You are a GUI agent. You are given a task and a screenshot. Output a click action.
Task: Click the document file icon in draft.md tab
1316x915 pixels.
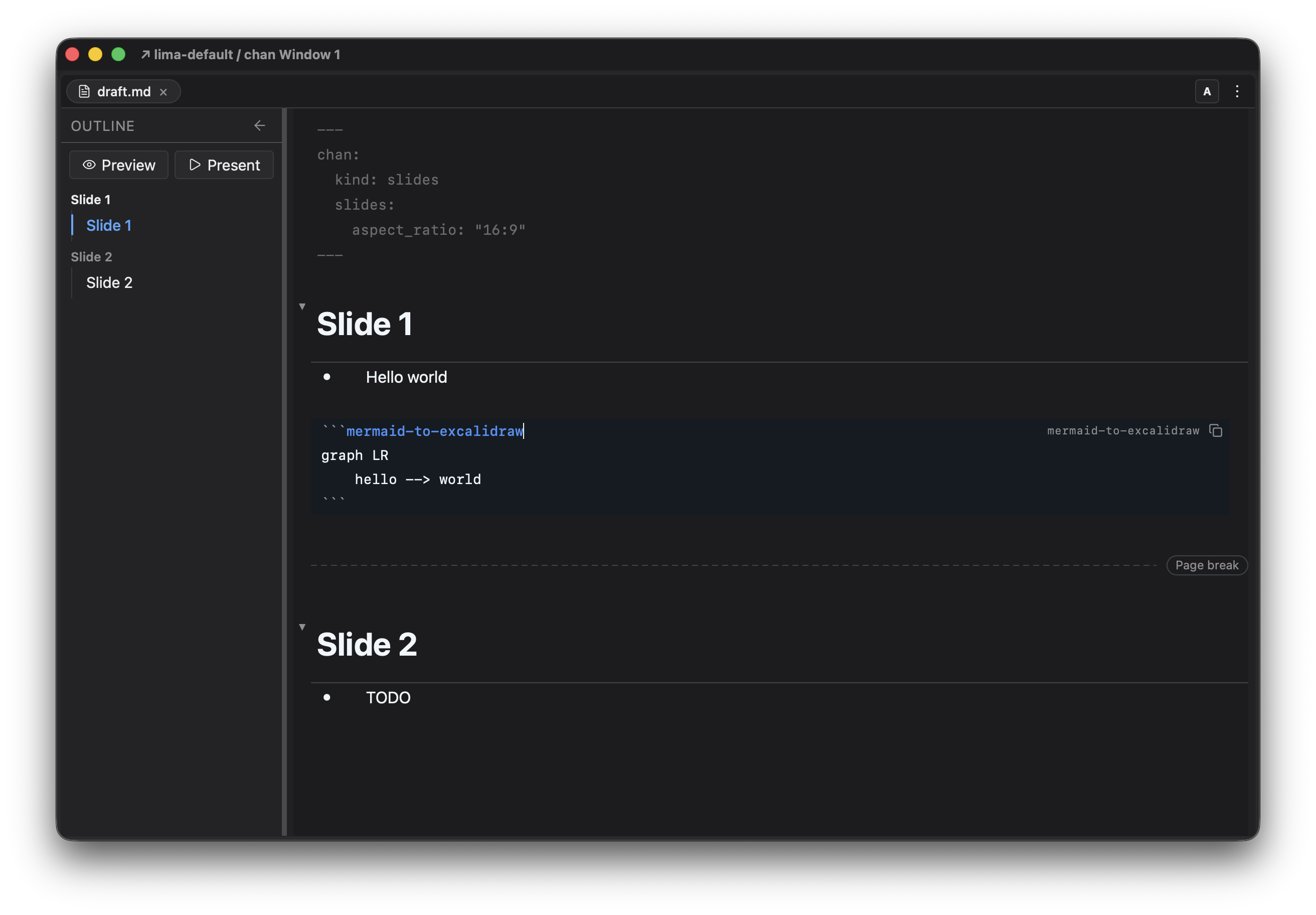point(84,92)
